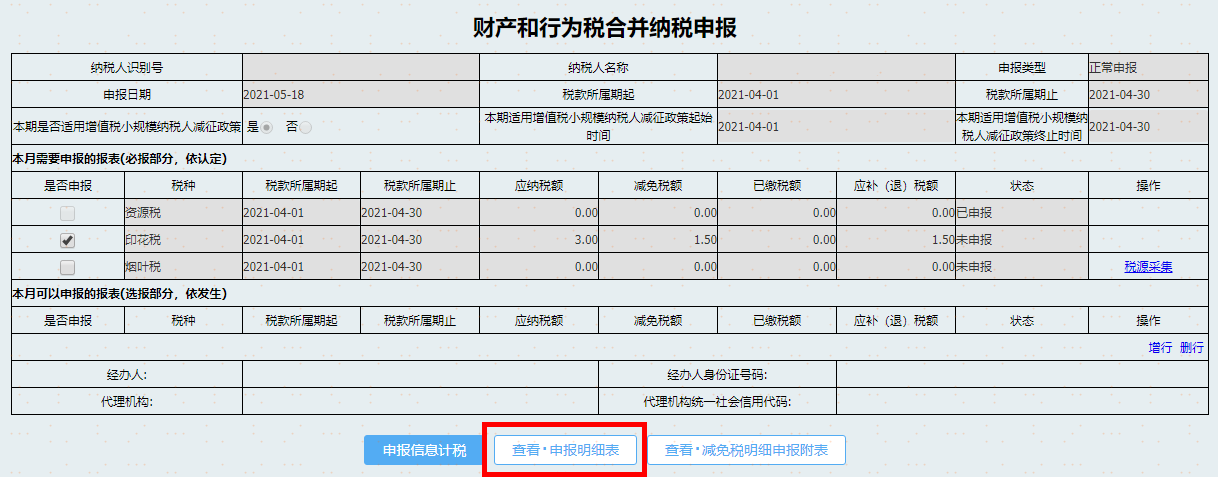This screenshot has width=1218, height=477.
Task: Click the page title 财产和行为税合并纳税申报
Action: click(x=605, y=28)
